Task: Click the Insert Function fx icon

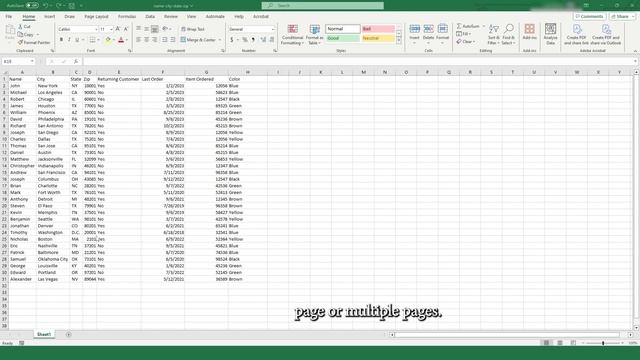Action: (x=76, y=61)
